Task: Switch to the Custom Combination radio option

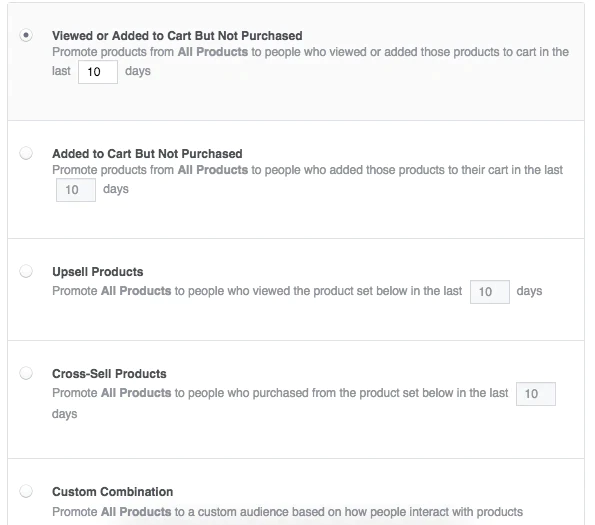Action: tap(26, 491)
